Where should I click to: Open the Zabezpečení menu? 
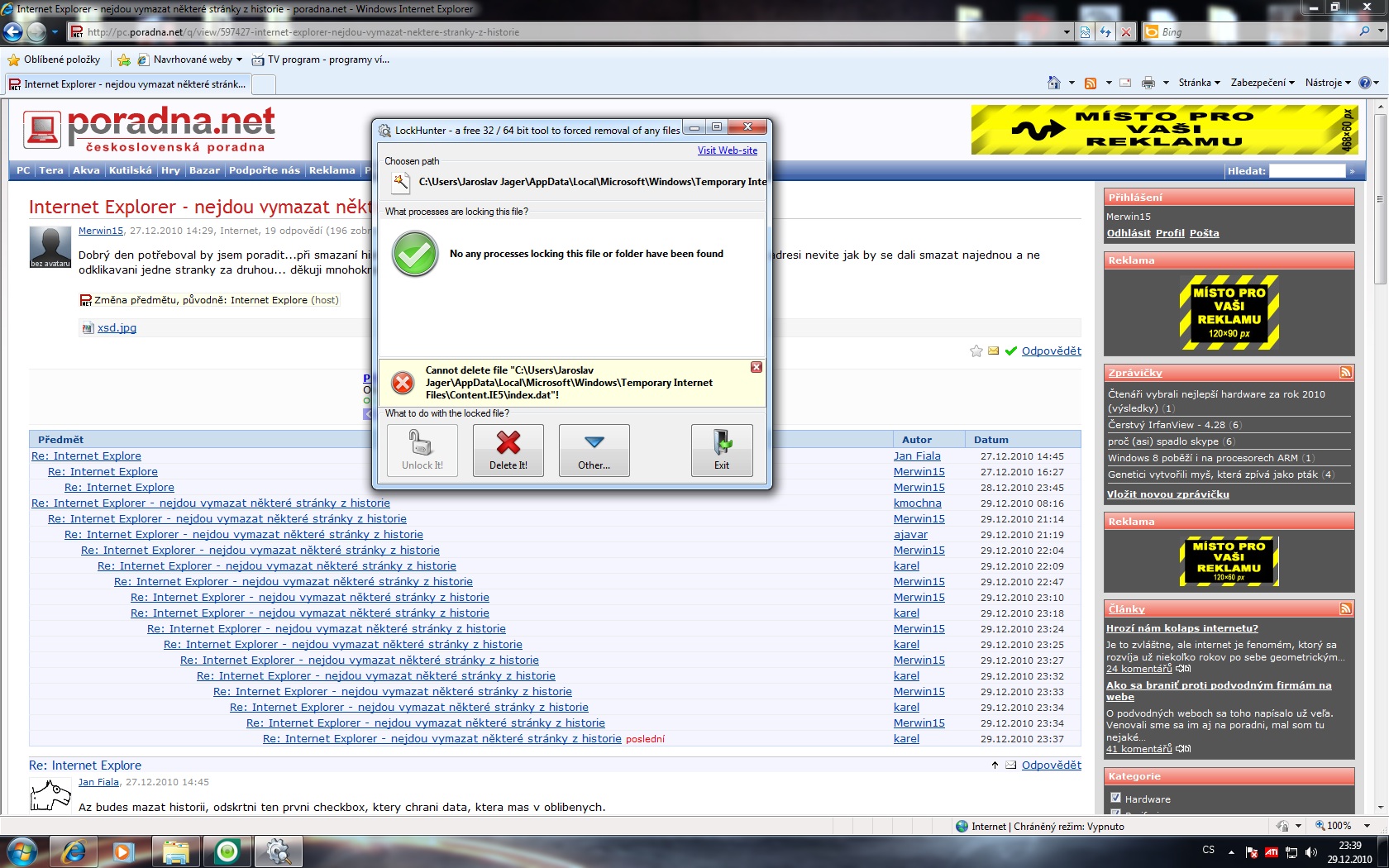[x=1263, y=83]
